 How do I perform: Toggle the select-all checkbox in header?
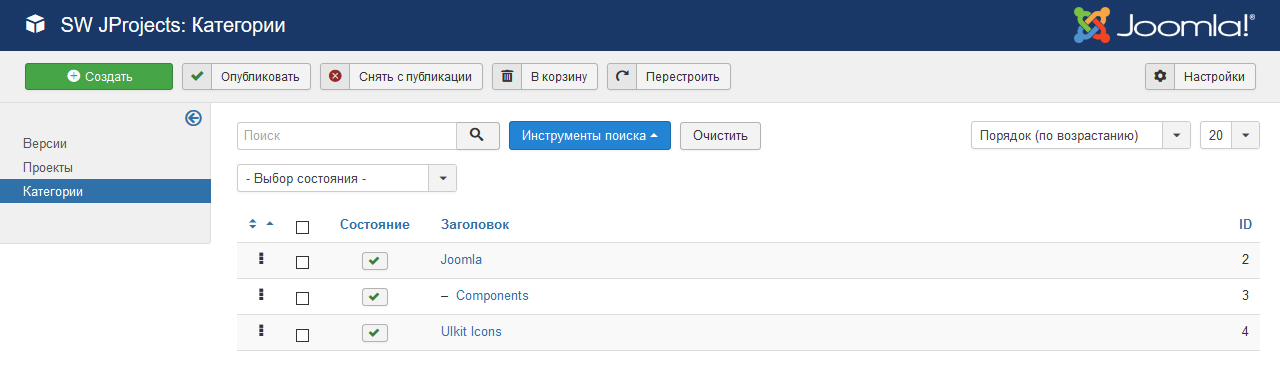point(303,227)
